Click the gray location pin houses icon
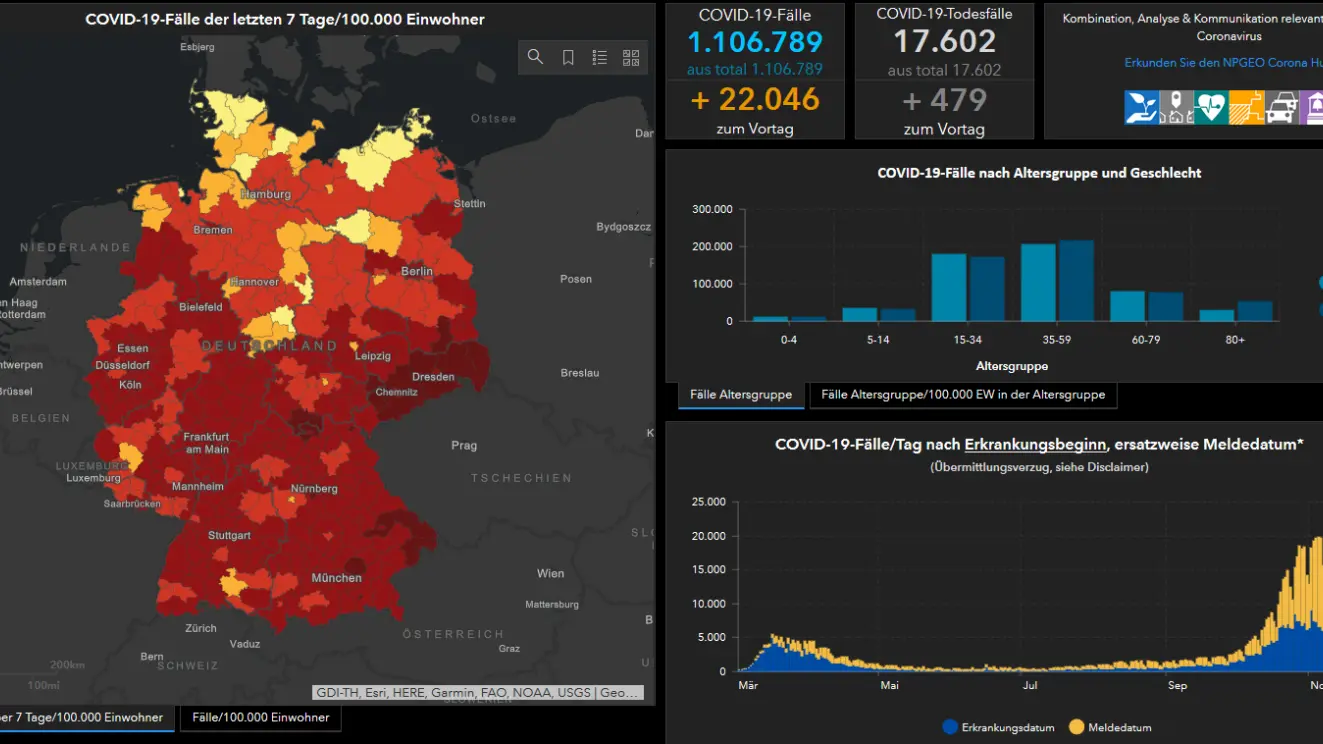 pos(1176,107)
